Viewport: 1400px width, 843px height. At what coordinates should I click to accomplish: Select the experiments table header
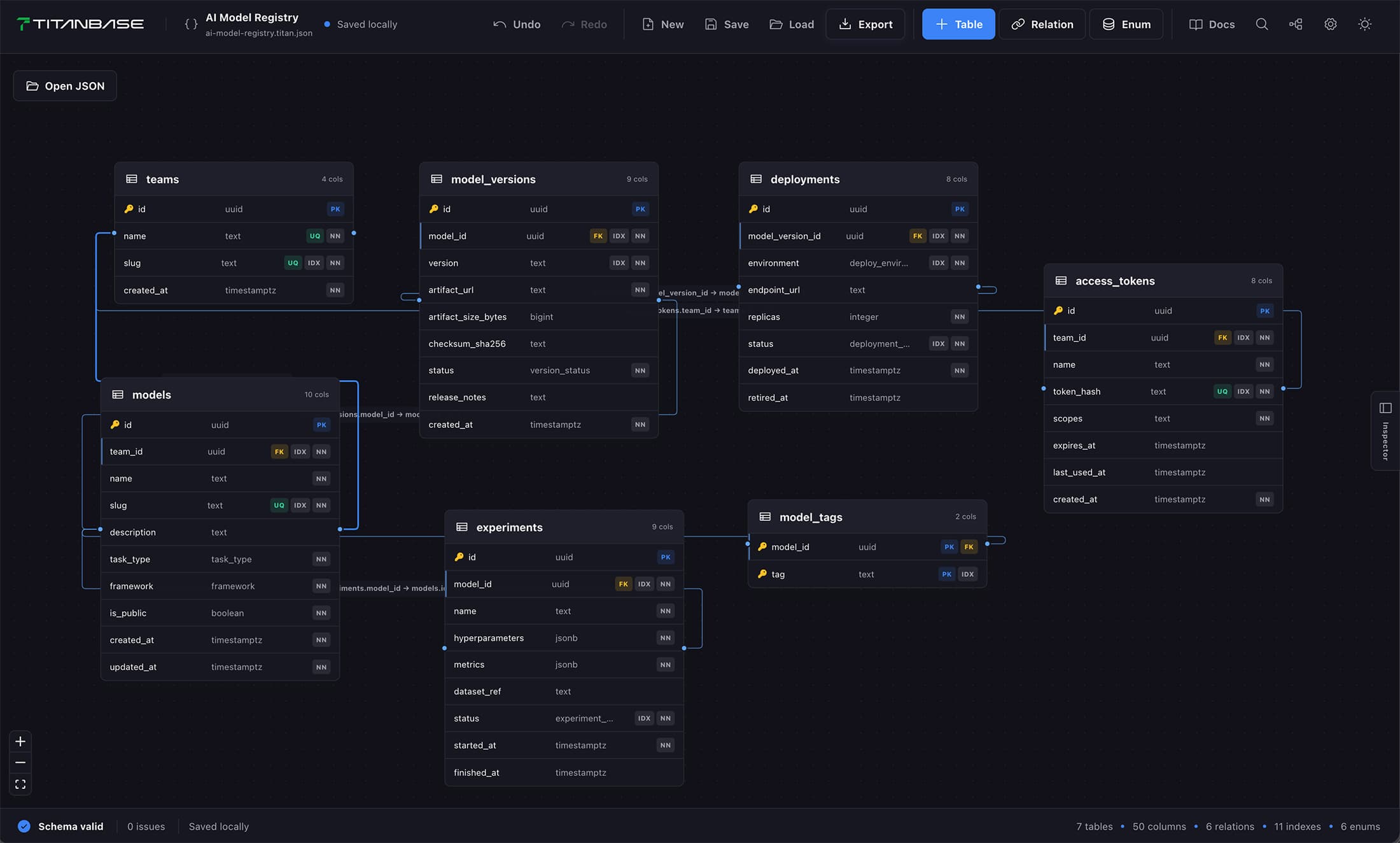point(564,527)
